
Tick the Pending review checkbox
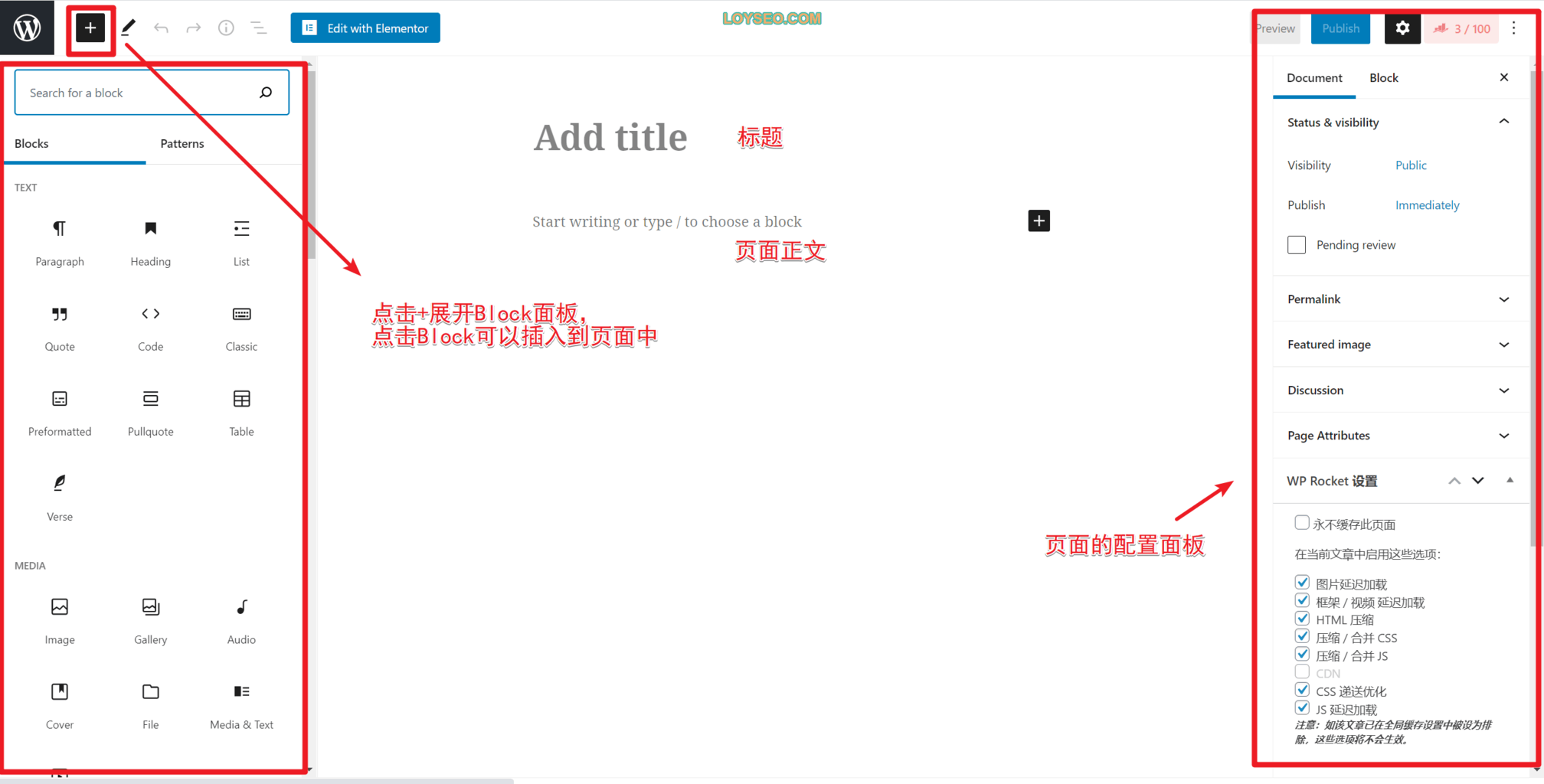(1297, 245)
